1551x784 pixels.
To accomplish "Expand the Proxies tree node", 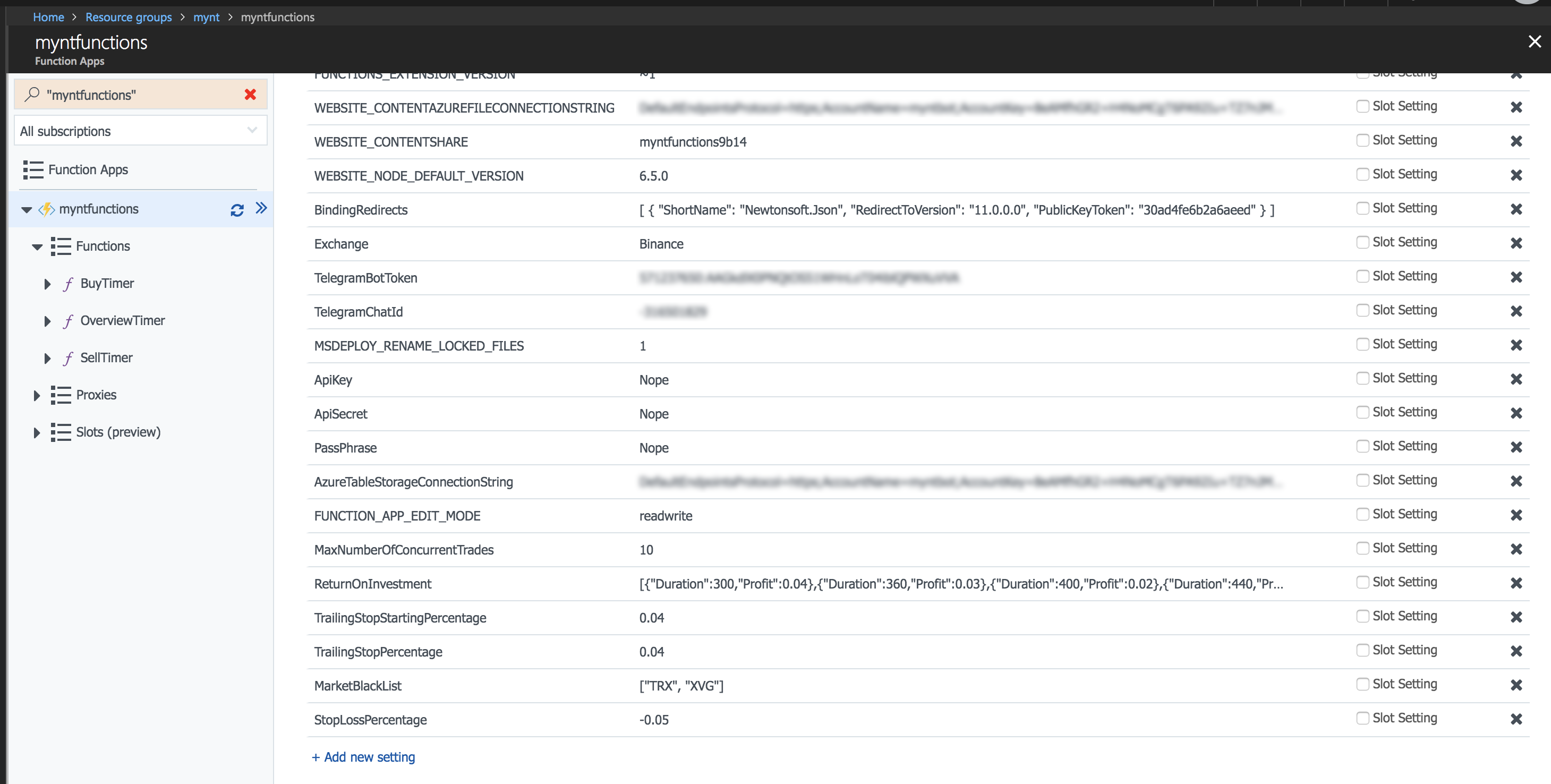I will 37,396.
